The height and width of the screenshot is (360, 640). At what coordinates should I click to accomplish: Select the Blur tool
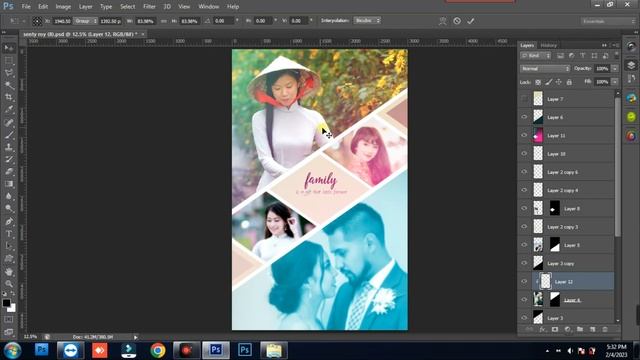coord(9,196)
